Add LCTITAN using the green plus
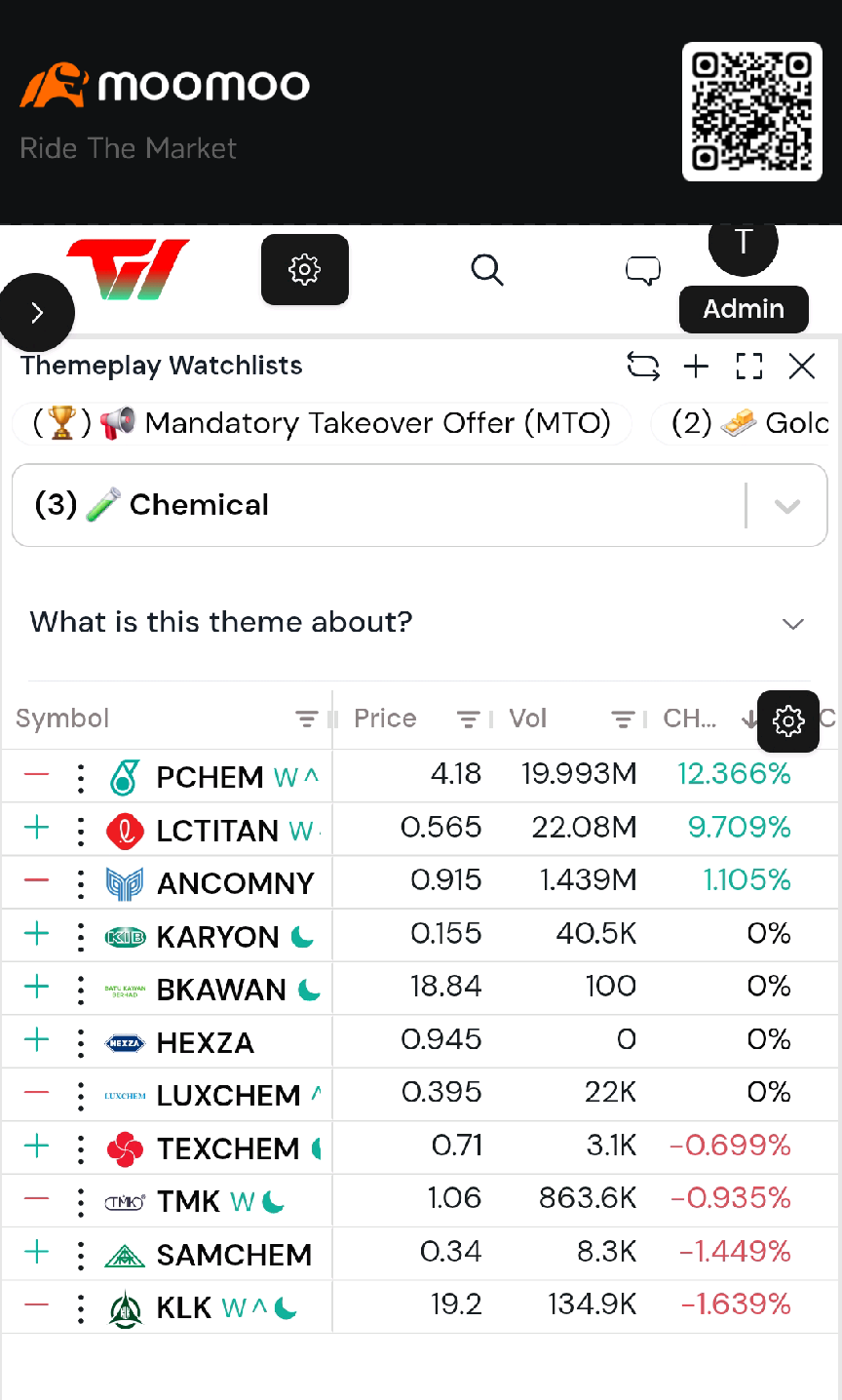 pos(36,828)
